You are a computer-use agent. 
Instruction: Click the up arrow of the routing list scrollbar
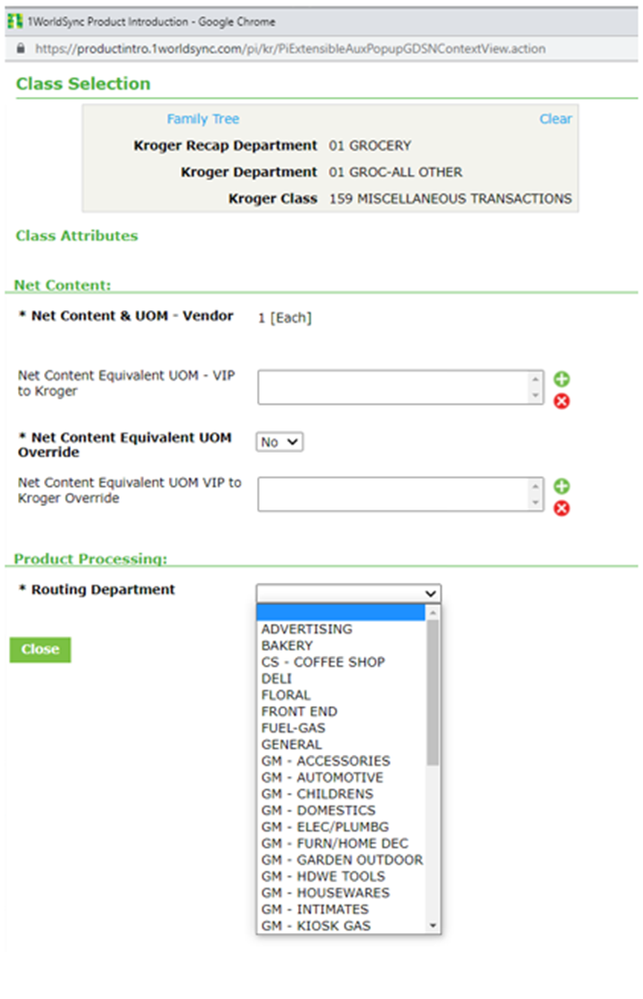[433, 612]
